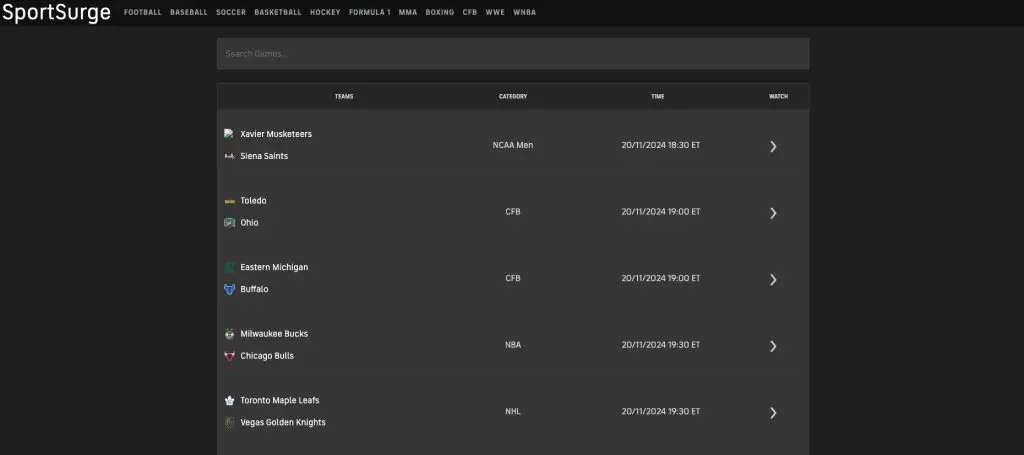Go to the BASEBALL section
1024x455 pixels.
point(189,12)
